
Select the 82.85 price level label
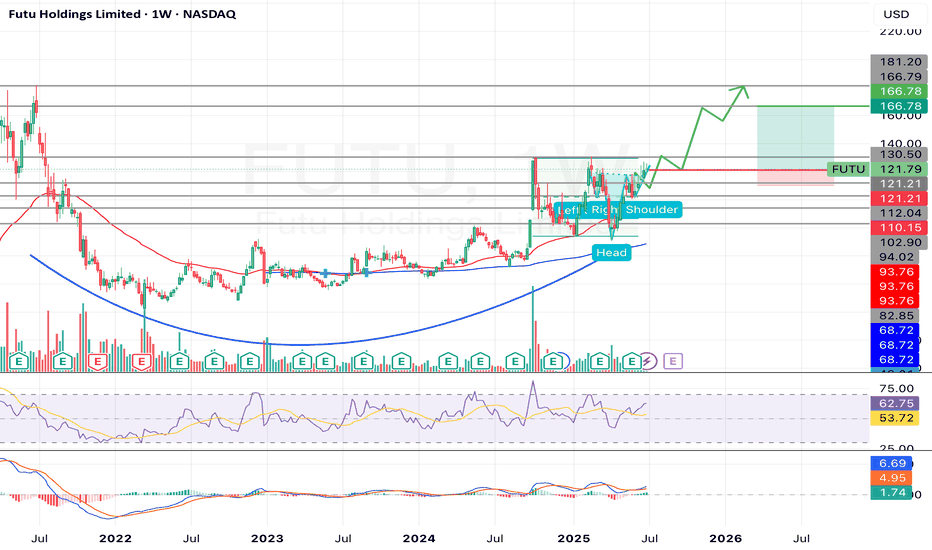(895, 316)
